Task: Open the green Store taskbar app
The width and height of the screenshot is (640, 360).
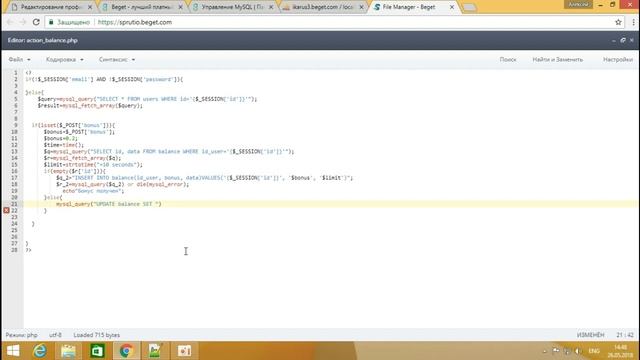Action: pyautogui.click(x=97, y=351)
